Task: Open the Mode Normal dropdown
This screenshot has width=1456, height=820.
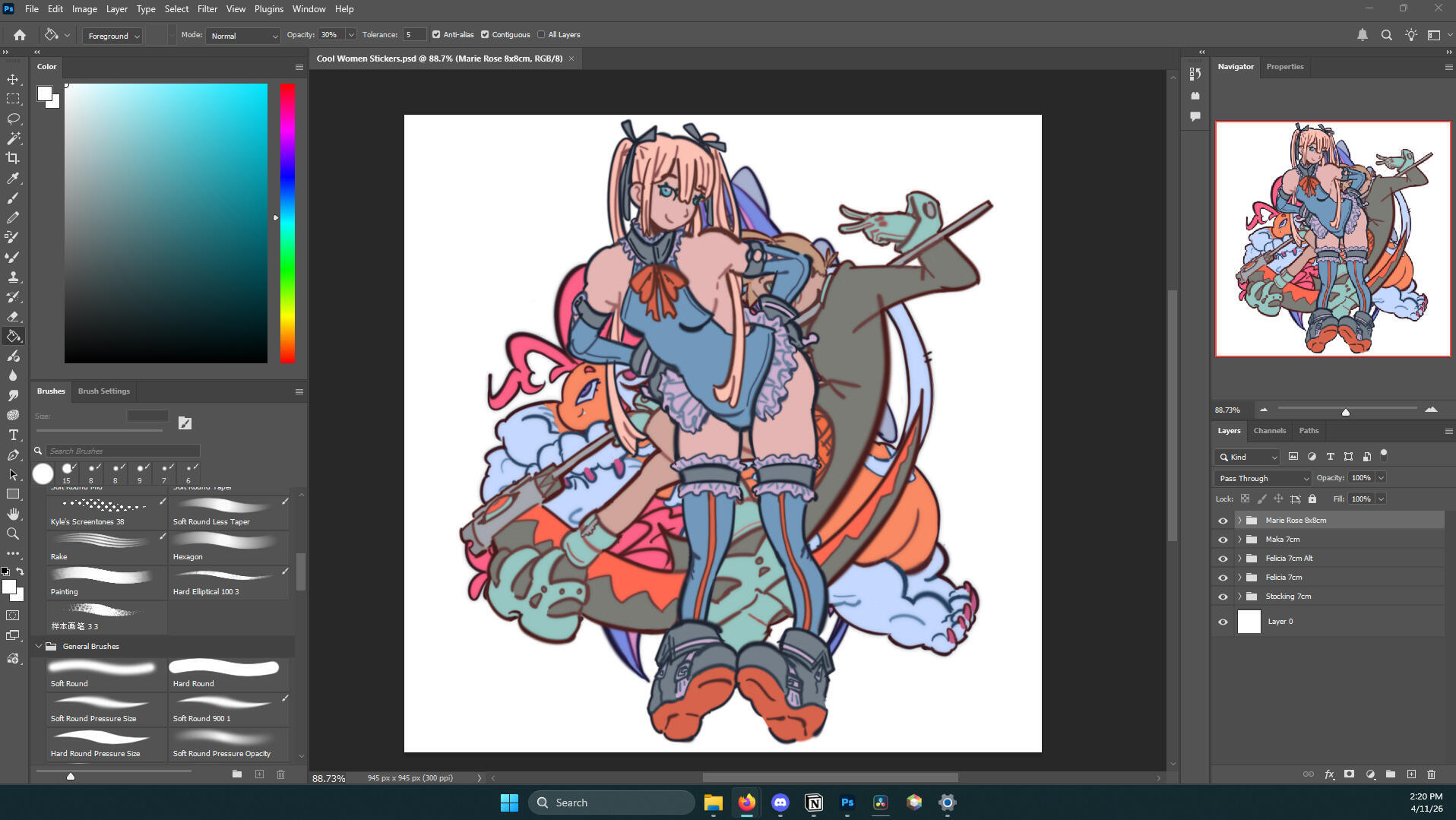Action: tap(243, 36)
